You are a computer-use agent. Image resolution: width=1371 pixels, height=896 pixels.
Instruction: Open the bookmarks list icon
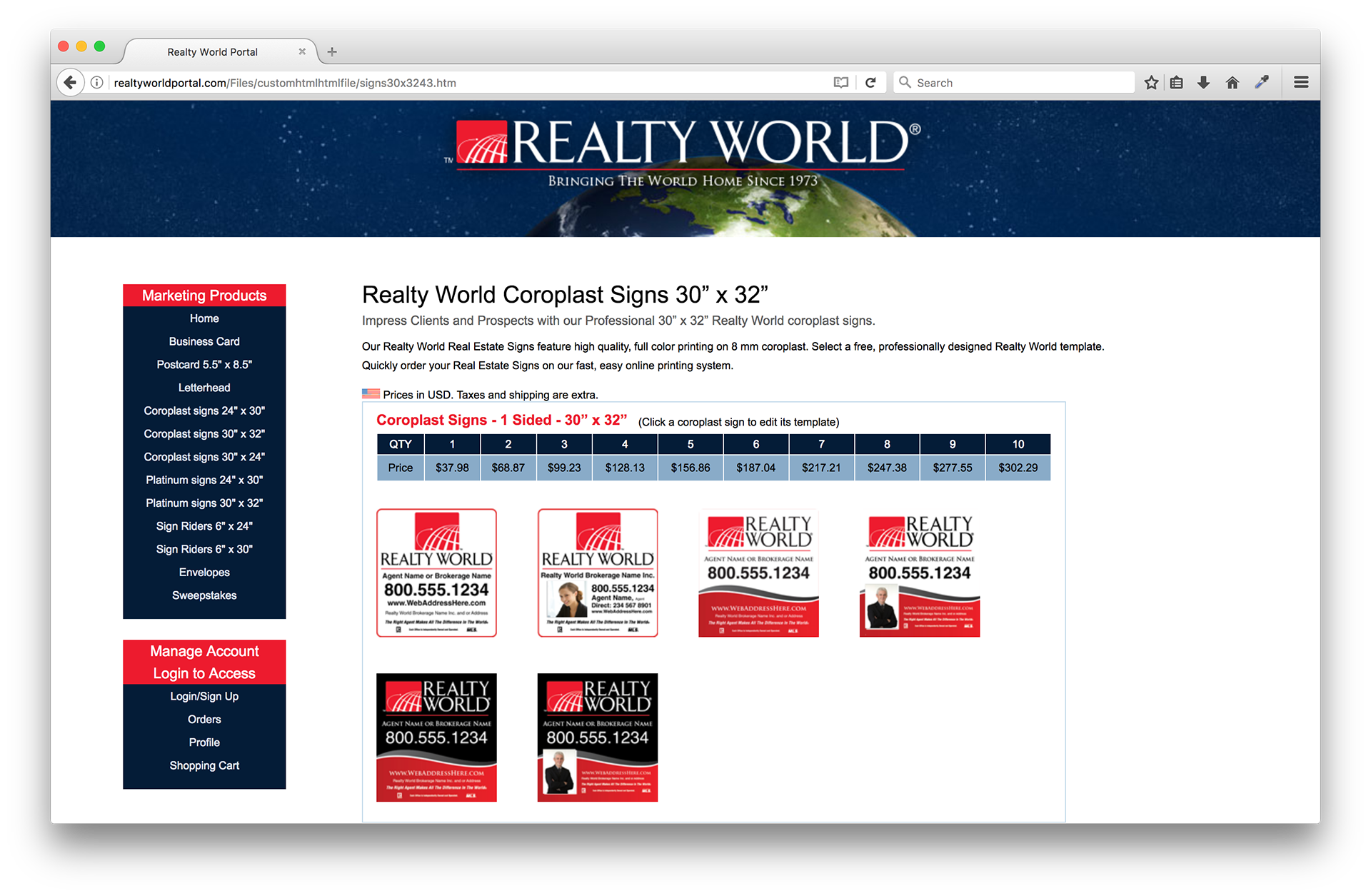(1177, 83)
